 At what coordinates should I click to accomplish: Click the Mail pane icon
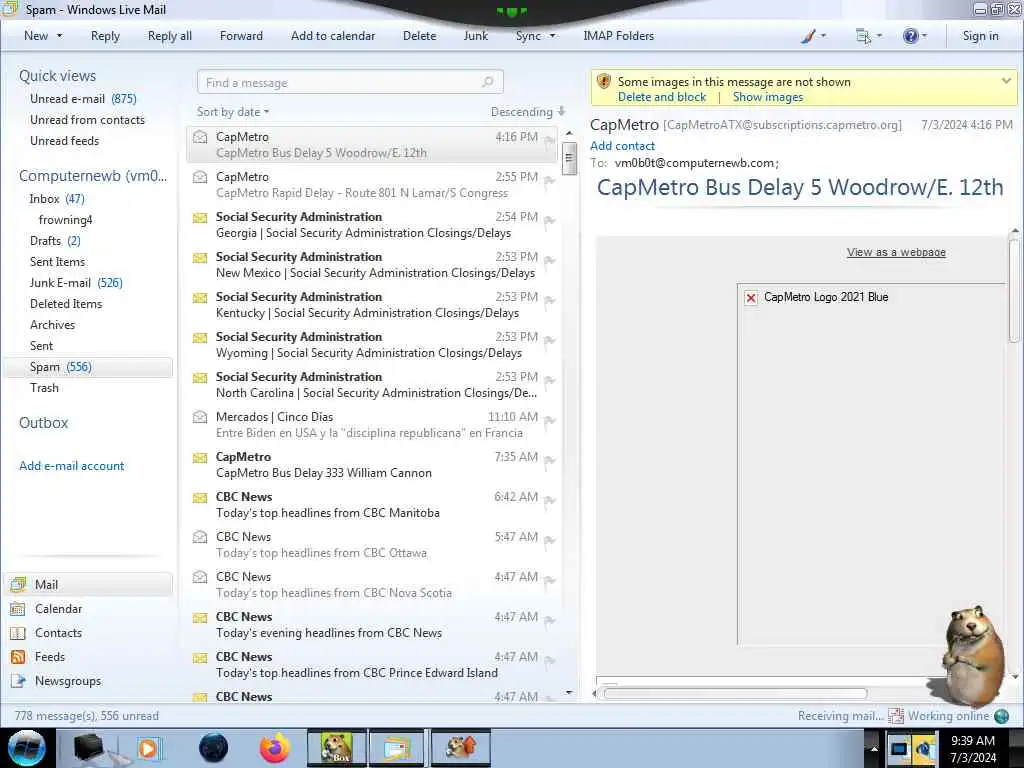[18, 584]
